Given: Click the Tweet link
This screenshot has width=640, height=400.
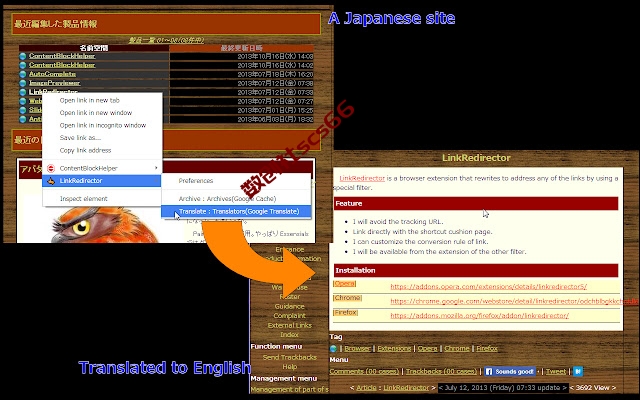Looking at the screenshot, I should coord(556,371).
